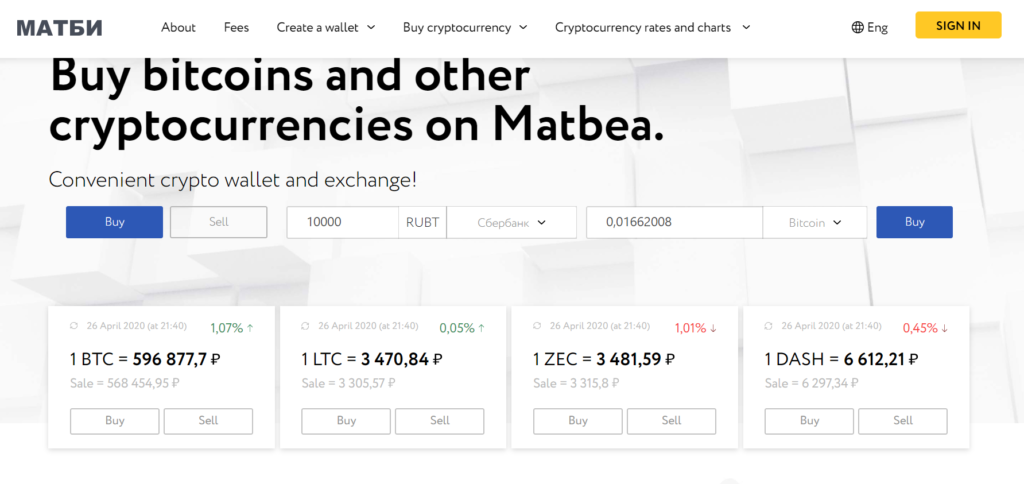Switch exchange form to Sell mode
This screenshot has height=484, width=1024.
coord(219,222)
